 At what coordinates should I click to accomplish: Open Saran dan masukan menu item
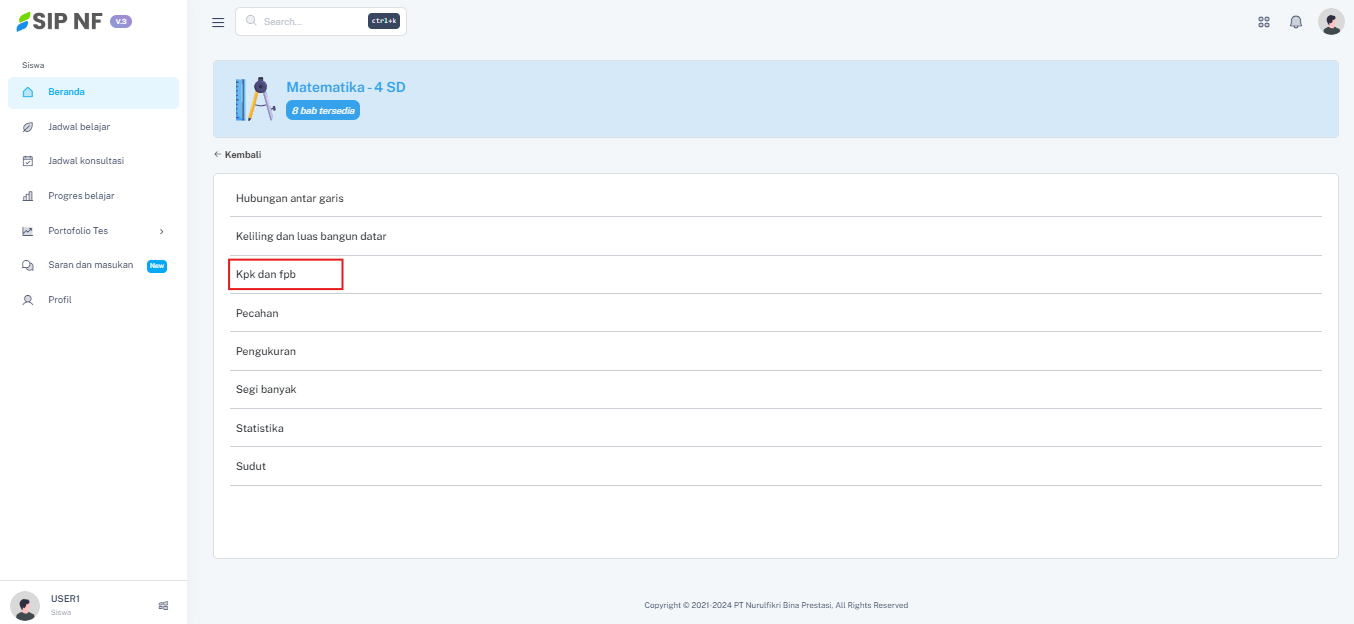pos(90,265)
